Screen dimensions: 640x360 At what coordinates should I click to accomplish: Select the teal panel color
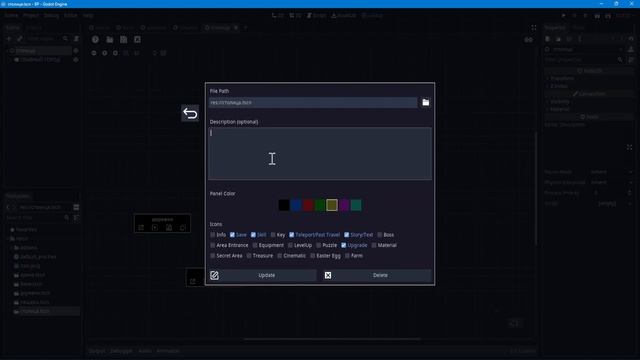(356, 205)
